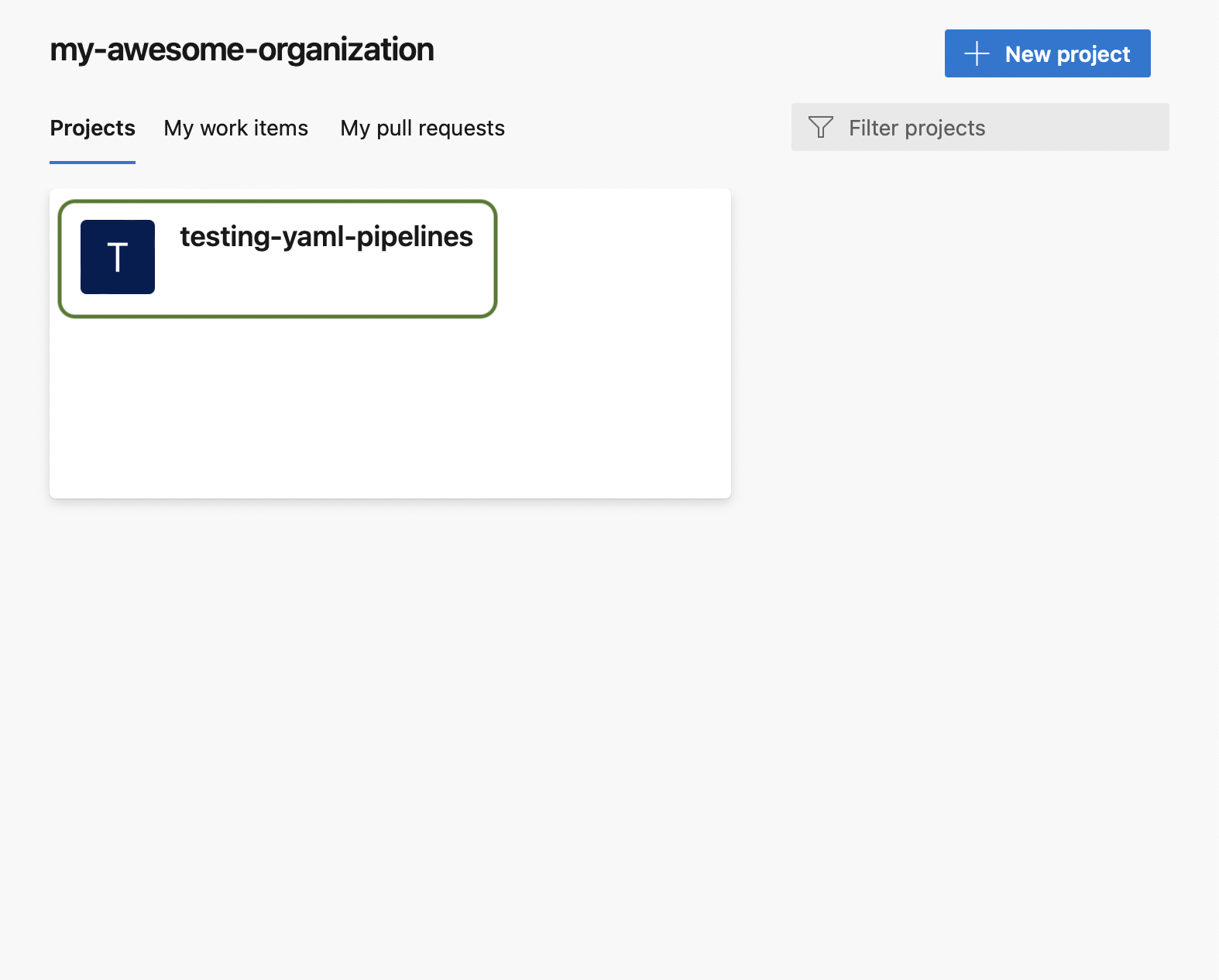Viewport: 1219px width, 980px height.
Task: Click the "Filter projects" placeholder text
Action: [917, 128]
